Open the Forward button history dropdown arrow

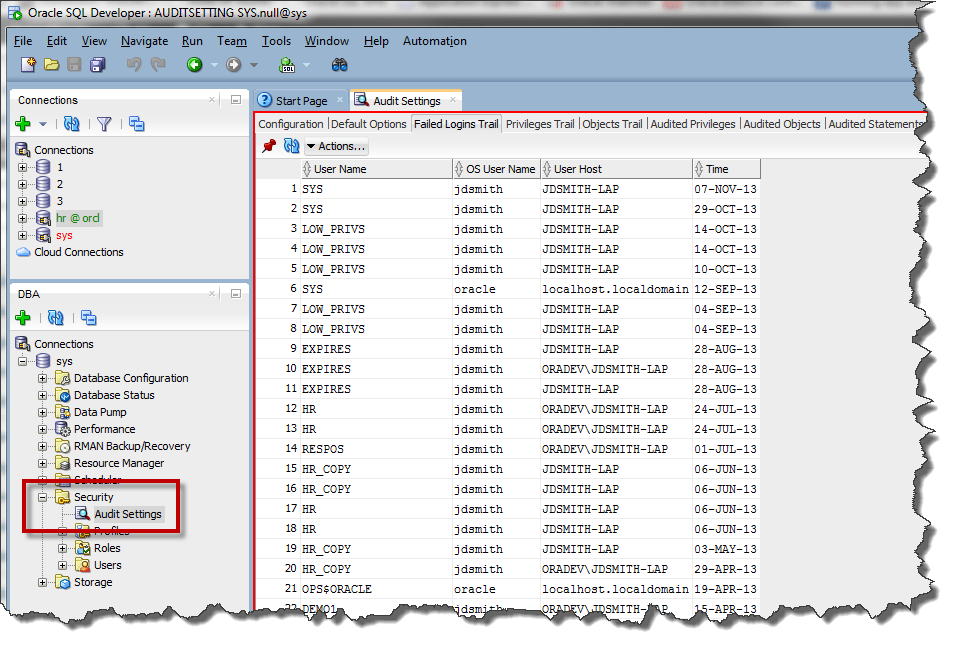(x=254, y=65)
